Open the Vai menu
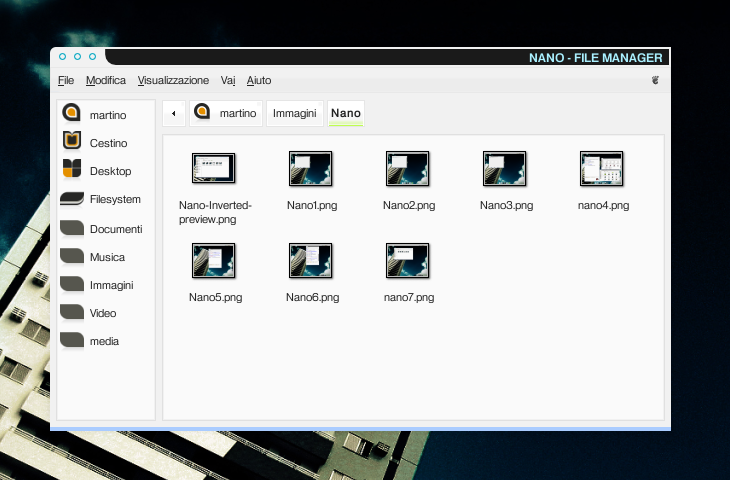This screenshot has height=480, width=730. tap(228, 81)
